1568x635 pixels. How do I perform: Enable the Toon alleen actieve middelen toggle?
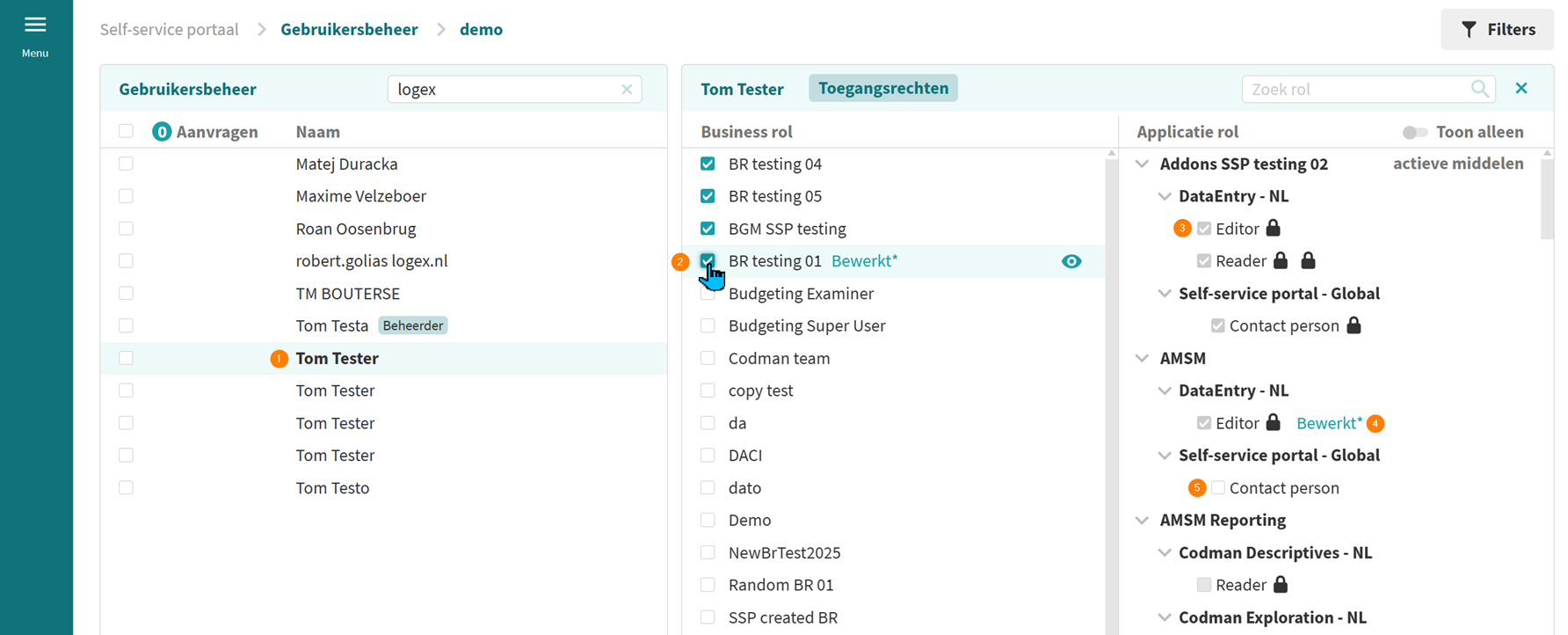click(x=1414, y=132)
